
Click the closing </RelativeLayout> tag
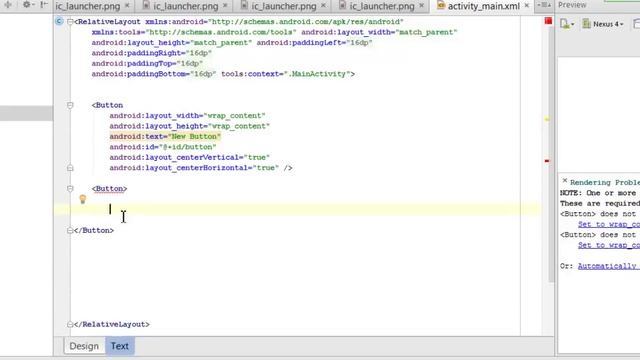click(x=112, y=324)
